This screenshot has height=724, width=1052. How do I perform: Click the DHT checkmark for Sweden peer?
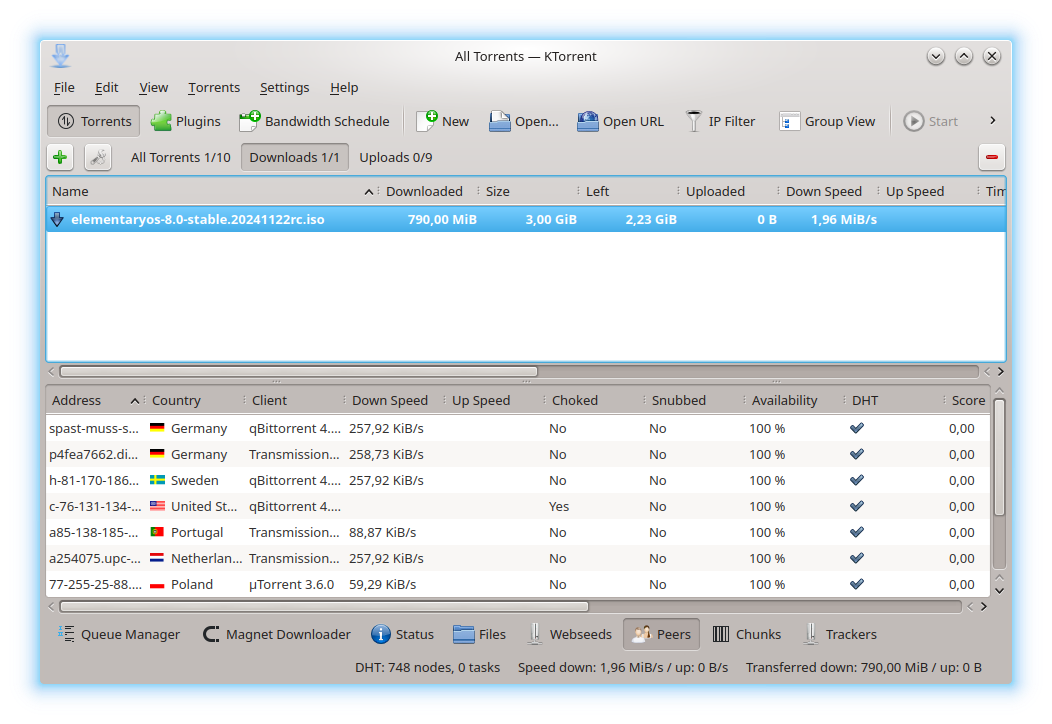point(857,480)
